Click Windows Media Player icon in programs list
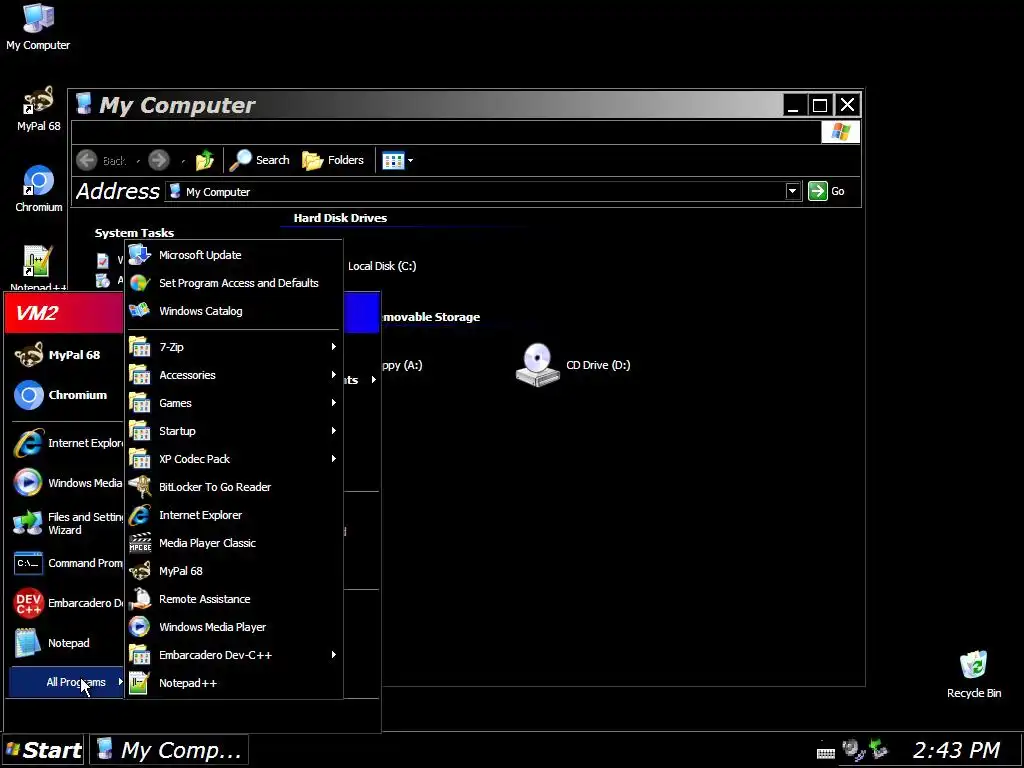1024x768 pixels. (x=140, y=627)
